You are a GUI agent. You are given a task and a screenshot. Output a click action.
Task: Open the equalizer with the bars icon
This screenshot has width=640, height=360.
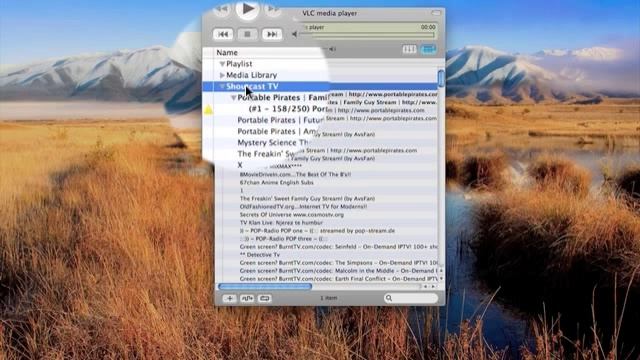click(x=409, y=49)
